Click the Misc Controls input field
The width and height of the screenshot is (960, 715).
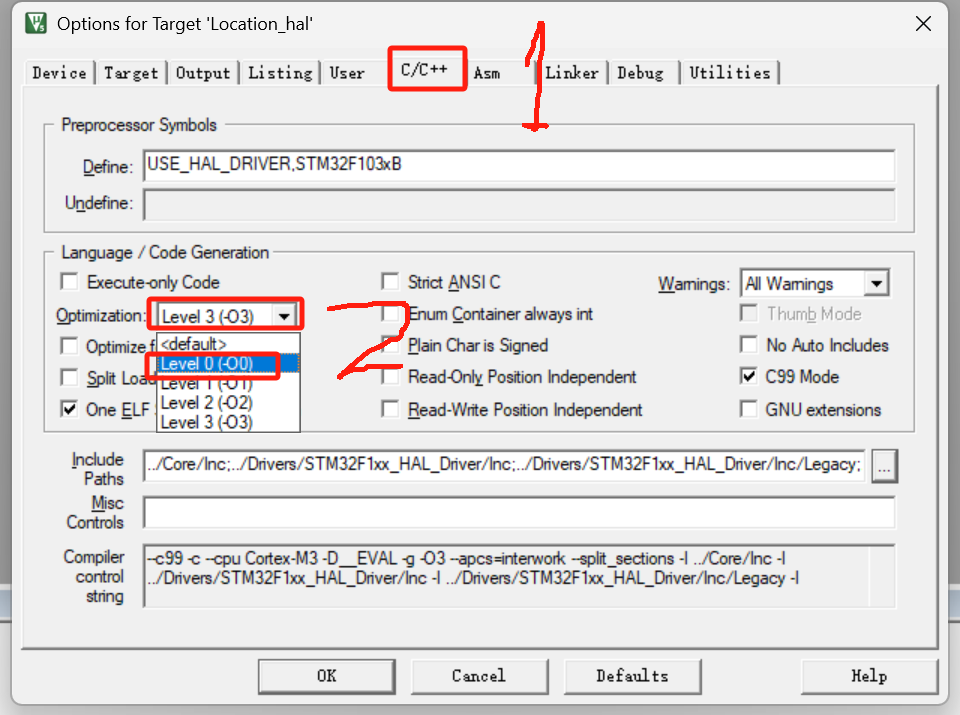click(519, 512)
